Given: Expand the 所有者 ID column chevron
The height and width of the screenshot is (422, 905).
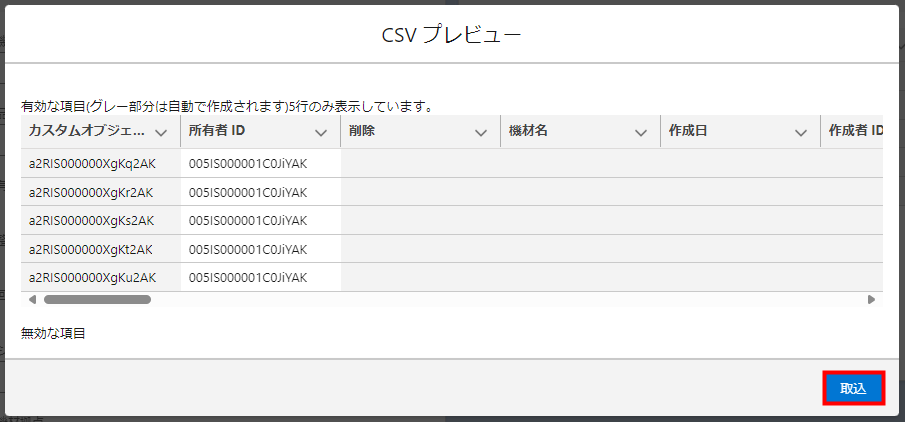Looking at the screenshot, I should click(321, 132).
